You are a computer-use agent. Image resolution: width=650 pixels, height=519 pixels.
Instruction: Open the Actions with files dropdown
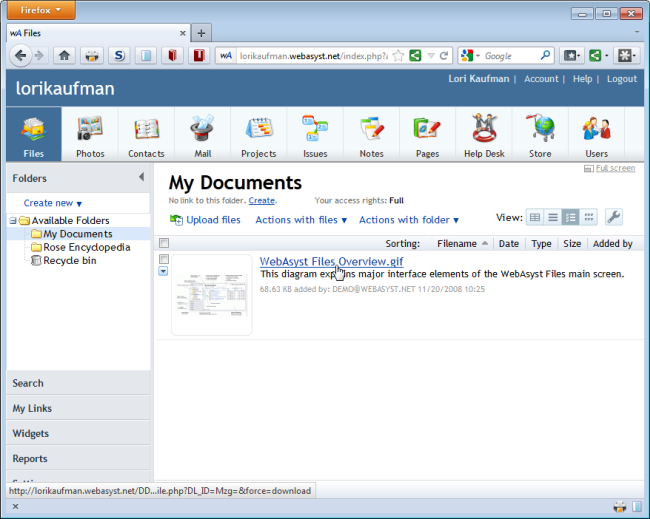coord(301,220)
